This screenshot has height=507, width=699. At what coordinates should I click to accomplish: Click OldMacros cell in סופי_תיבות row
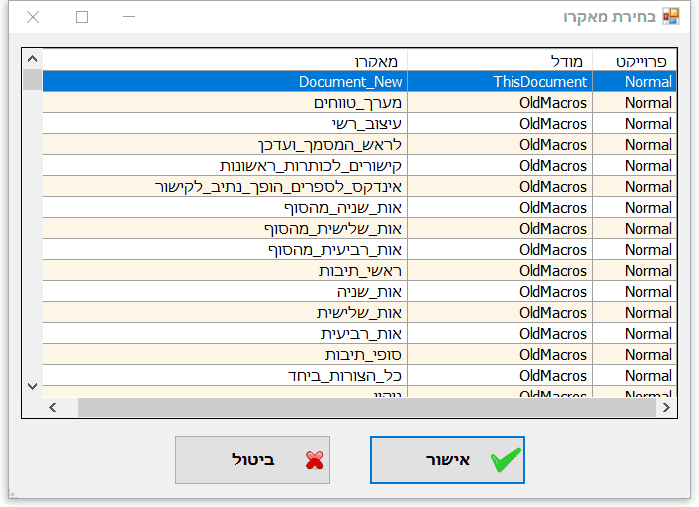(500, 354)
